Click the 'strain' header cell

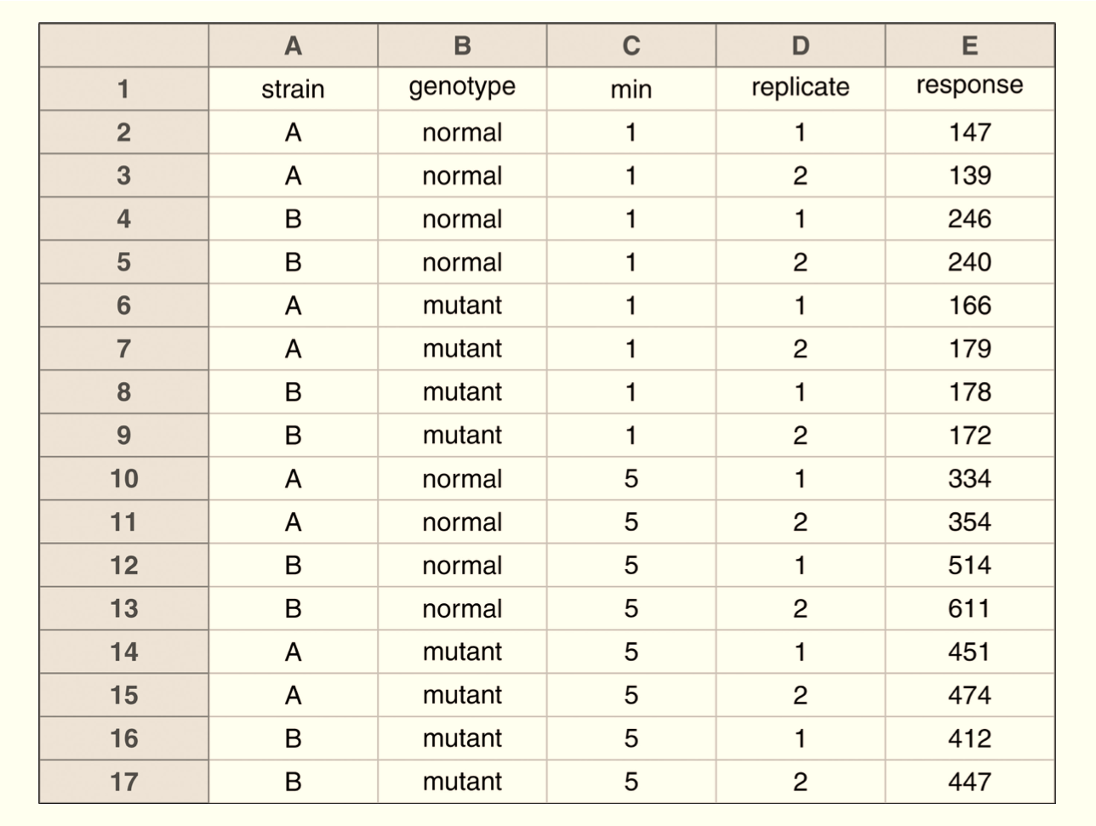pyautogui.click(x=293, y=89)
